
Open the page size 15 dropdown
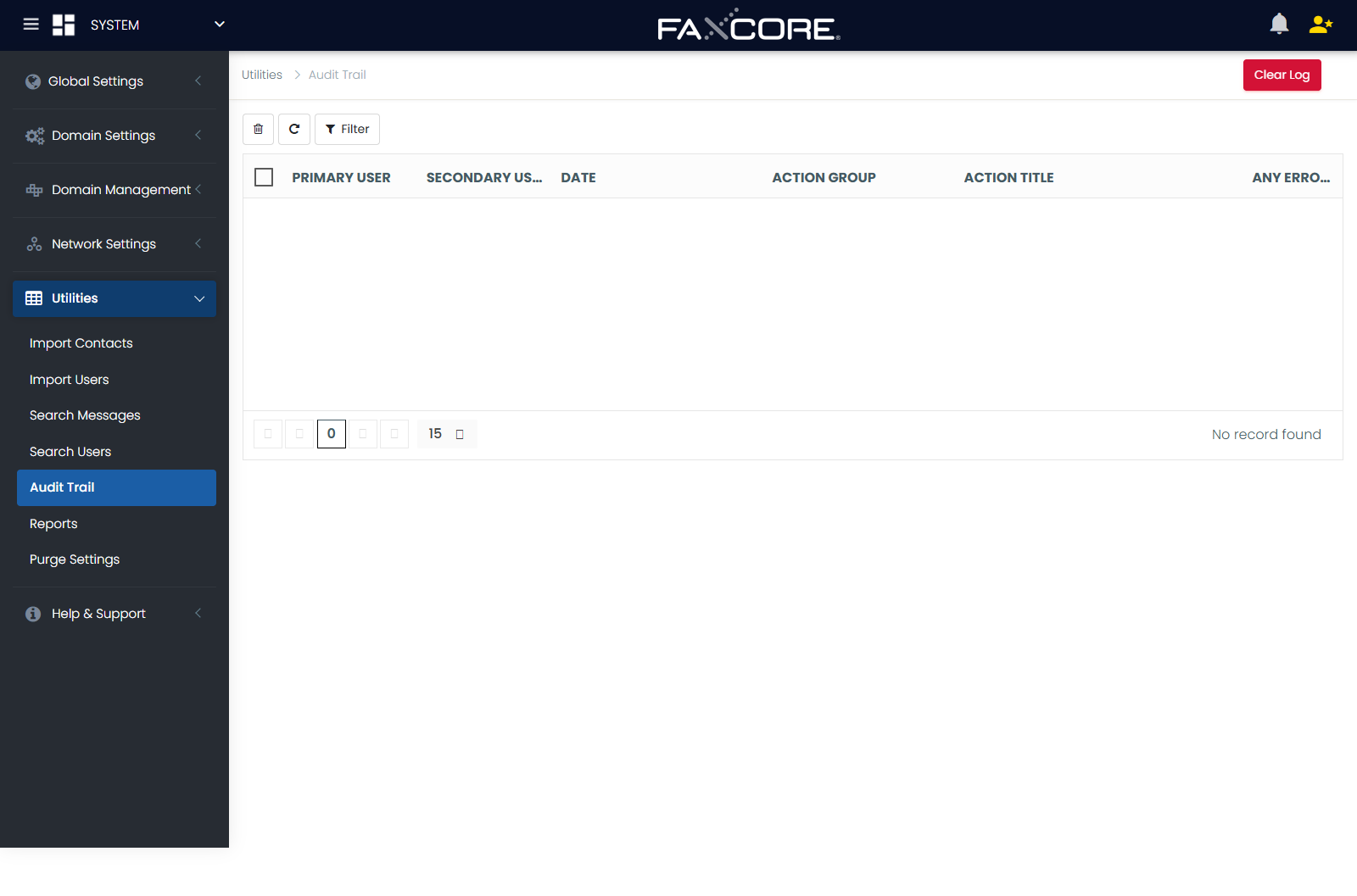pos(447,434)
